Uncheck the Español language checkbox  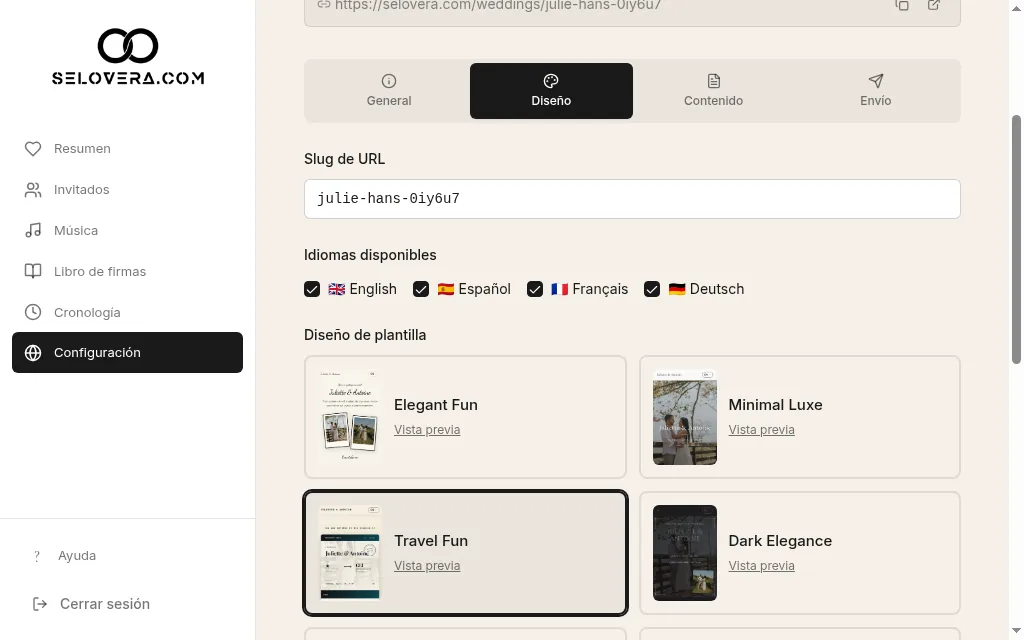421,289
